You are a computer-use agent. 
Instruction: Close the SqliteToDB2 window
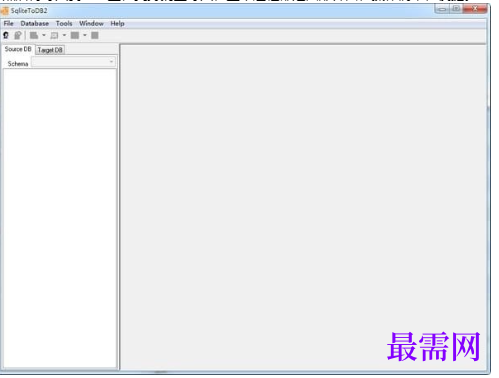[x=475, y=9]
